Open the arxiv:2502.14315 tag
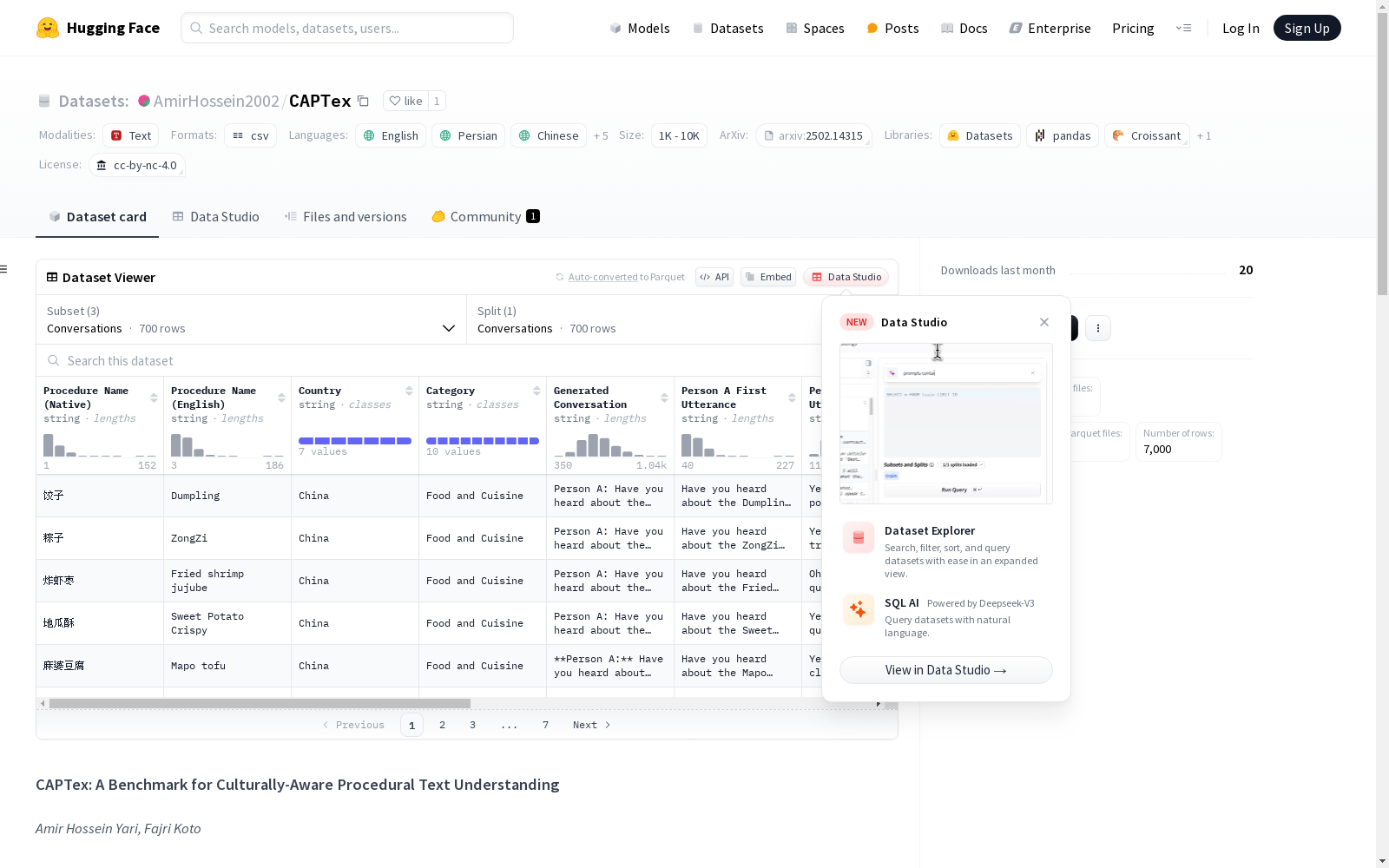Image resolution: width=1389 pixels, height=868 pixels. click(813, 135)
